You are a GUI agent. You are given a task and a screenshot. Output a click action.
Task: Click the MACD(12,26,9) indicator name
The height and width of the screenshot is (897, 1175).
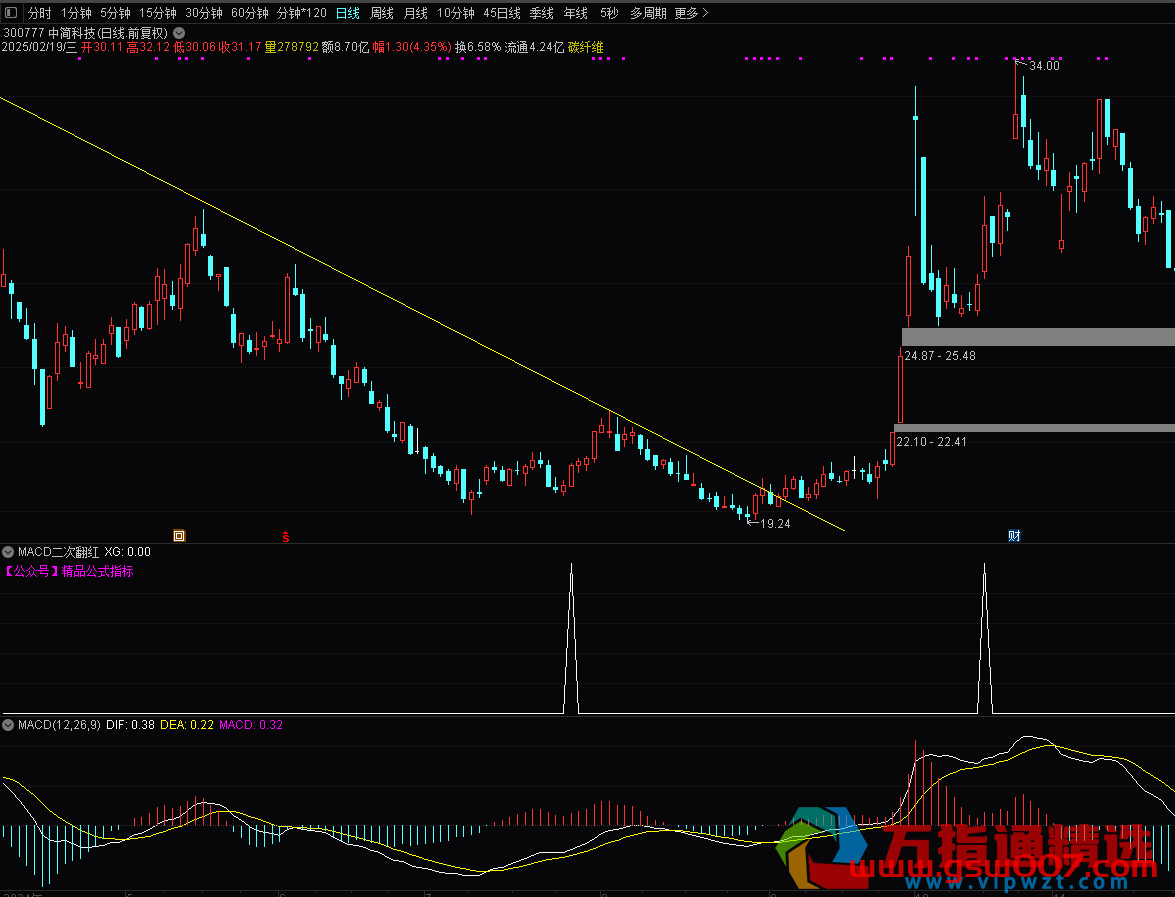point(59,725)
